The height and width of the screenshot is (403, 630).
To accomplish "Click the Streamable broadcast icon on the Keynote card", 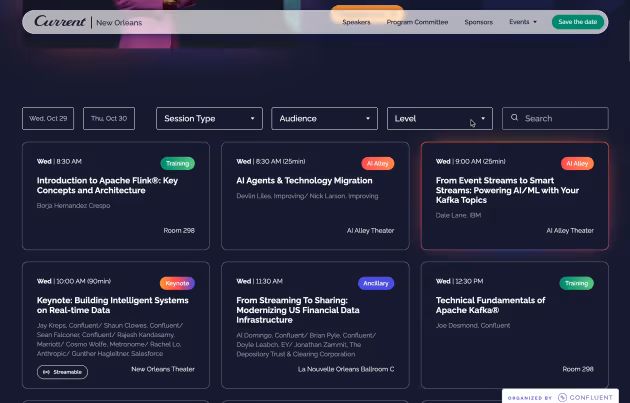I will tap(46, 372).
